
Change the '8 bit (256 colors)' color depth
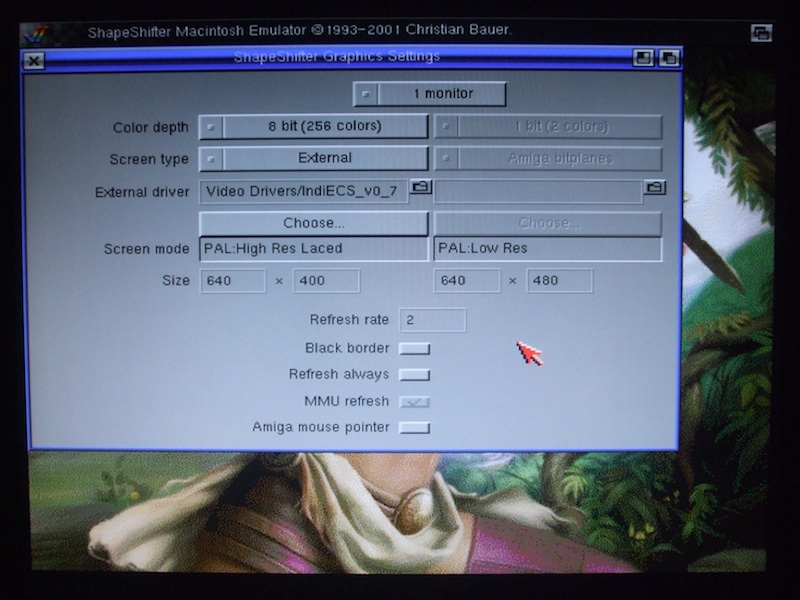(324, 127)
